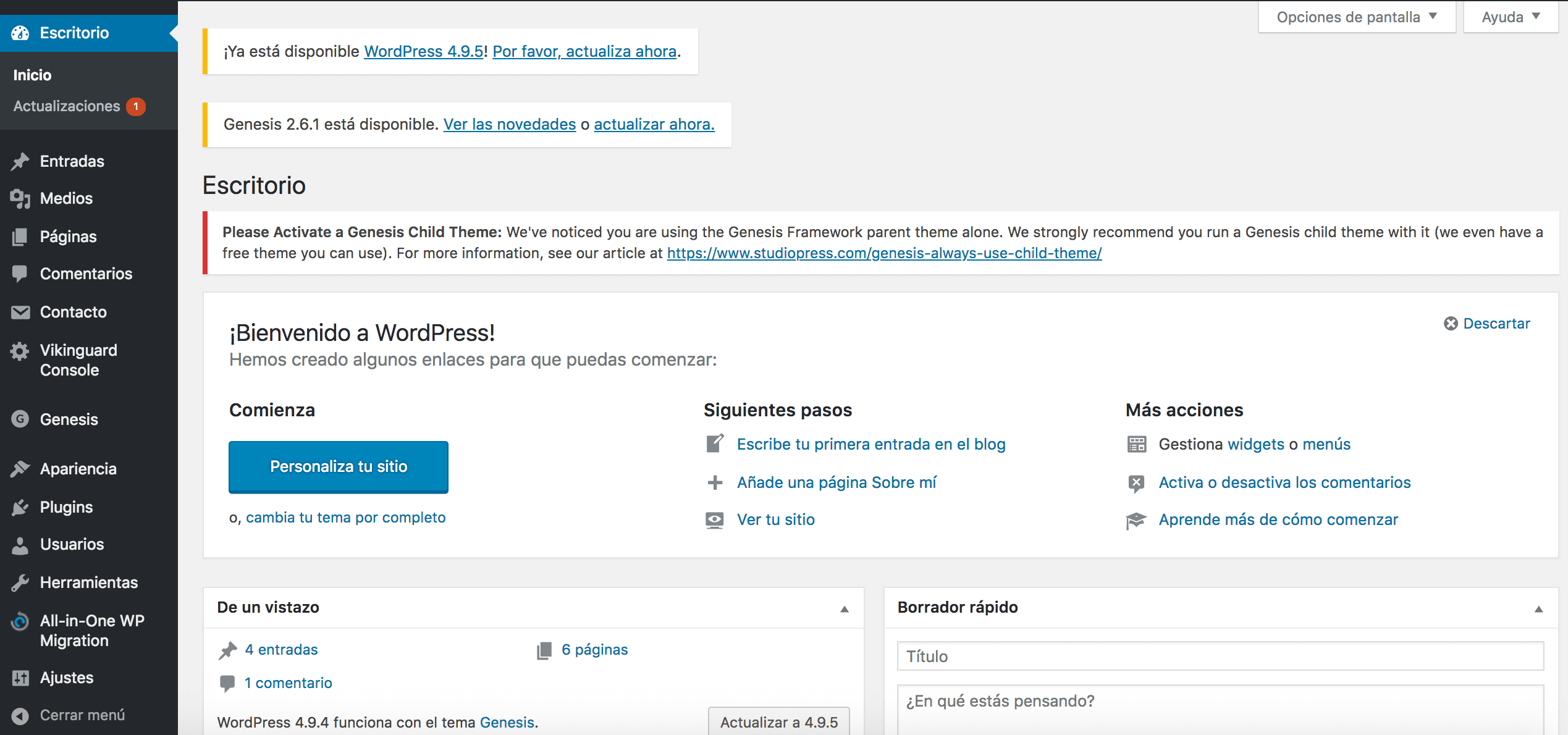
Task: Open the widgets link in Más acciones
Action: pos(1256,444)
